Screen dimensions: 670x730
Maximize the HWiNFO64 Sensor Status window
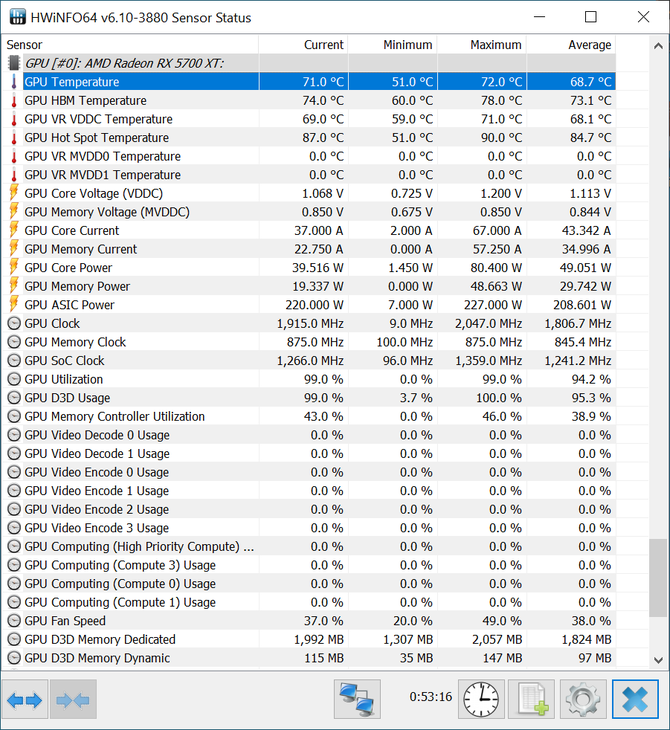590,17
